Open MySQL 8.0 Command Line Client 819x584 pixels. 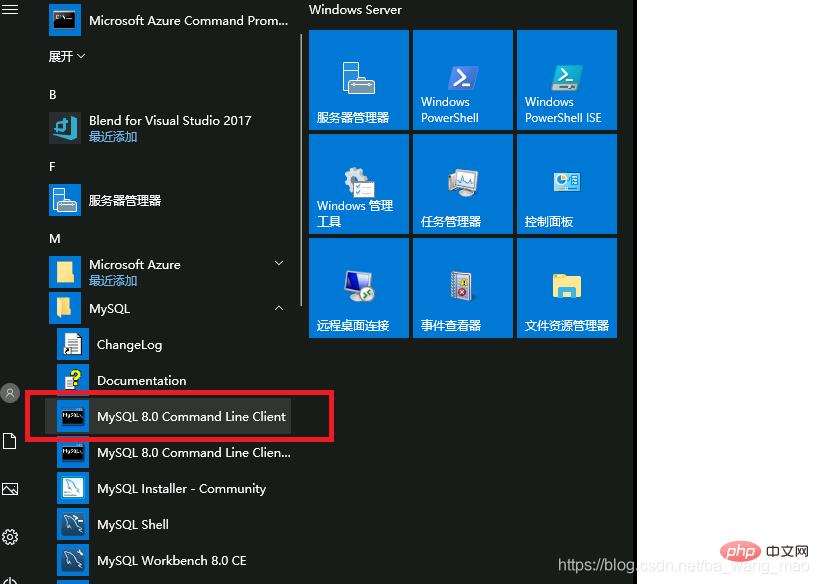pos(191,416)
